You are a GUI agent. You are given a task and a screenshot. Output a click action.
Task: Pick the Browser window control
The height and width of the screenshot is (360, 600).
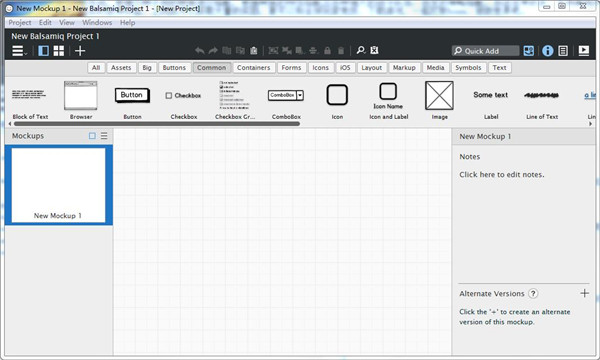pyautogui.click(x=81, y=100)
